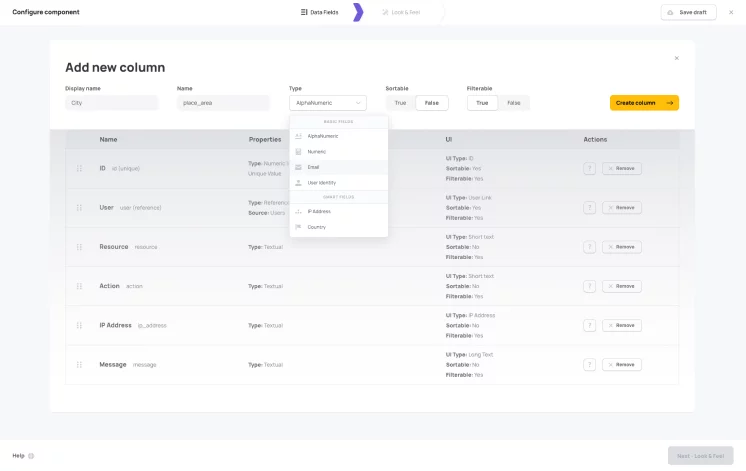
Task: Set Sortable to False
Action: [432, 103]
